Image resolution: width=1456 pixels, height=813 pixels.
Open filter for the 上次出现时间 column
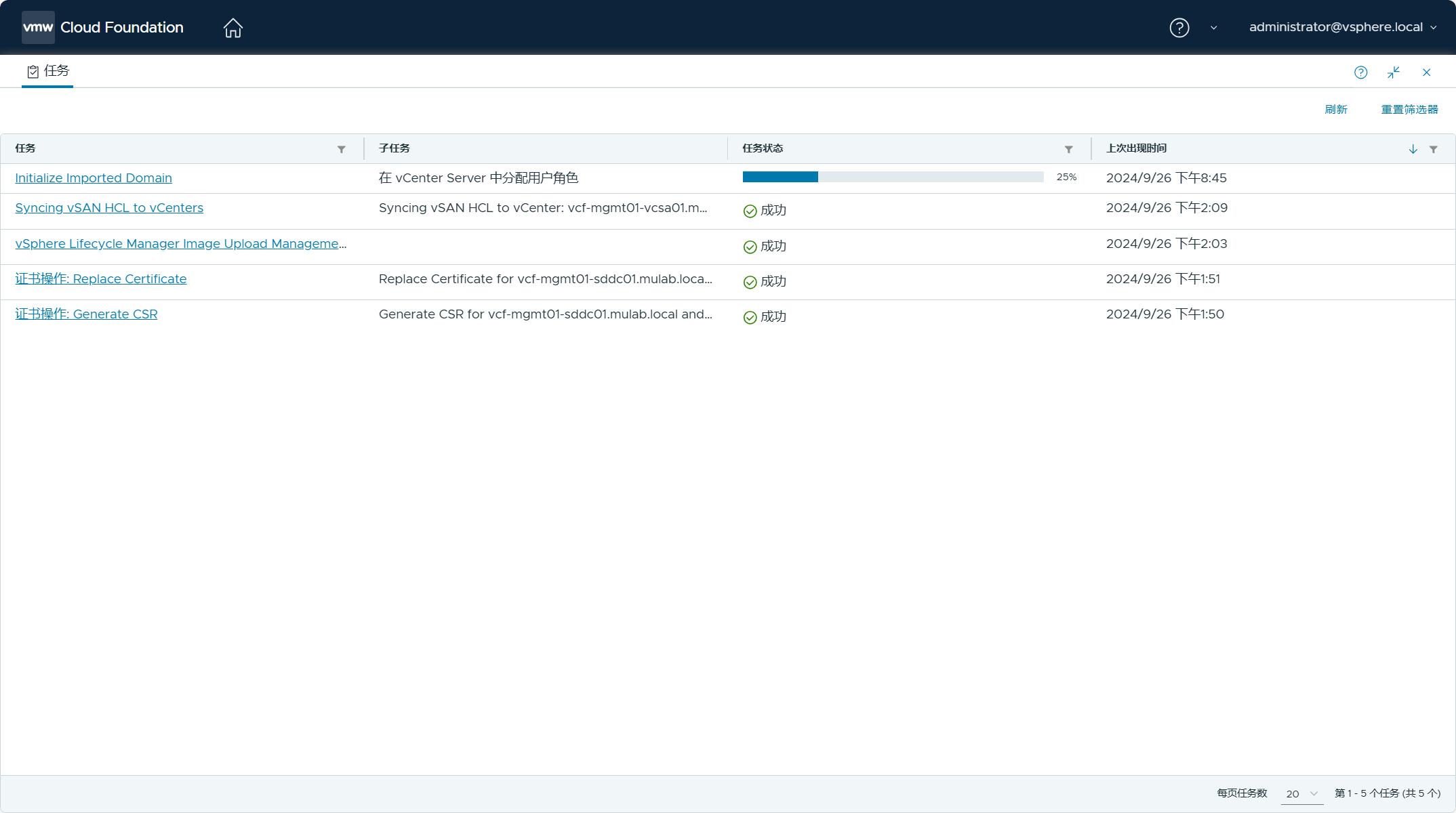(x=1434, y=149)
